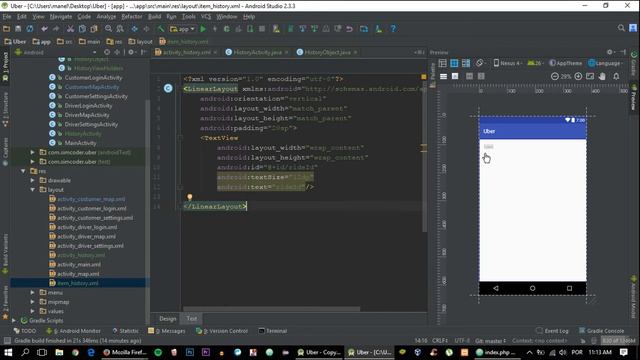Image resolution: width=640 pixels, height=360 pixels.
Task: Open the API 26 version dropdown
Action: coord(535,63)
